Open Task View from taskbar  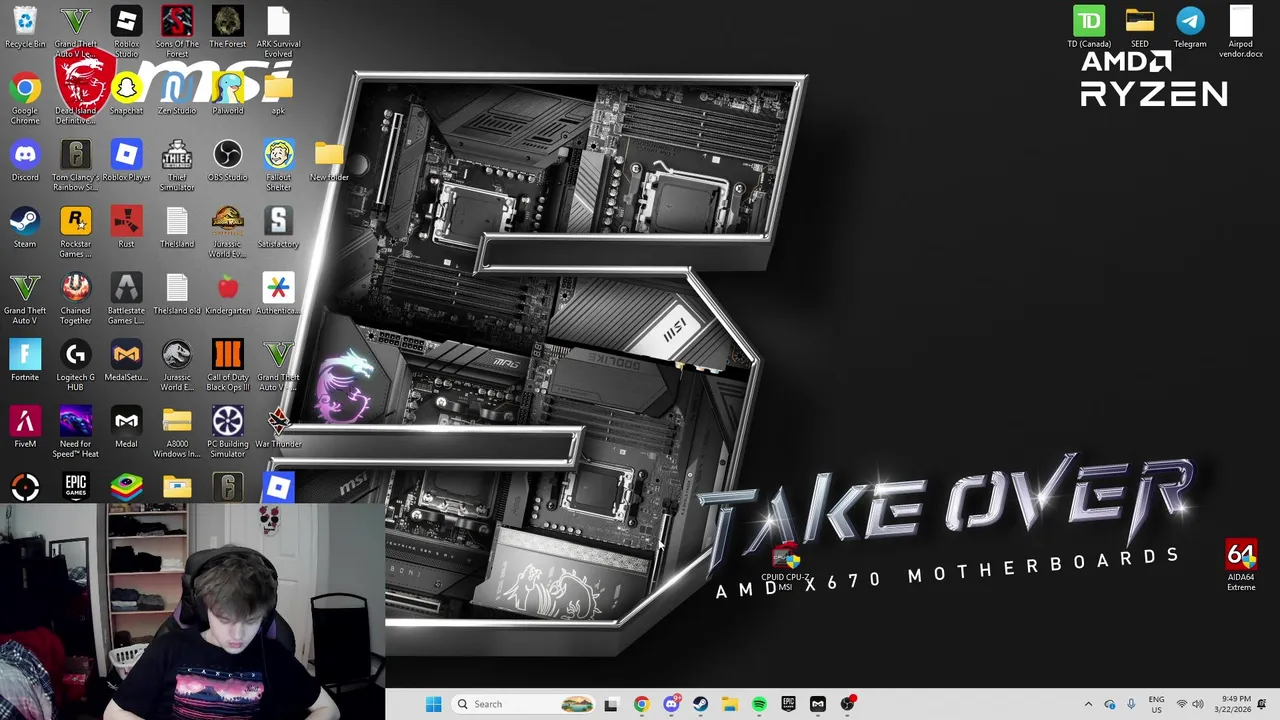(611, 704)
